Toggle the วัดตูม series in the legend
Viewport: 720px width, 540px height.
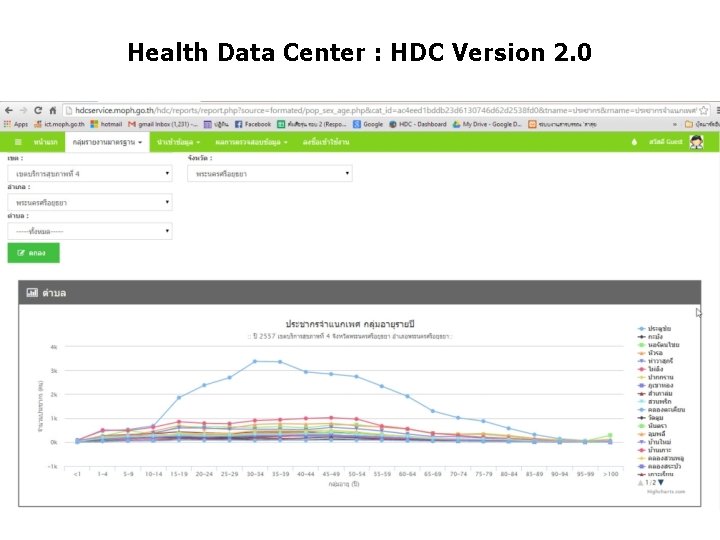(x=650, y=418)
